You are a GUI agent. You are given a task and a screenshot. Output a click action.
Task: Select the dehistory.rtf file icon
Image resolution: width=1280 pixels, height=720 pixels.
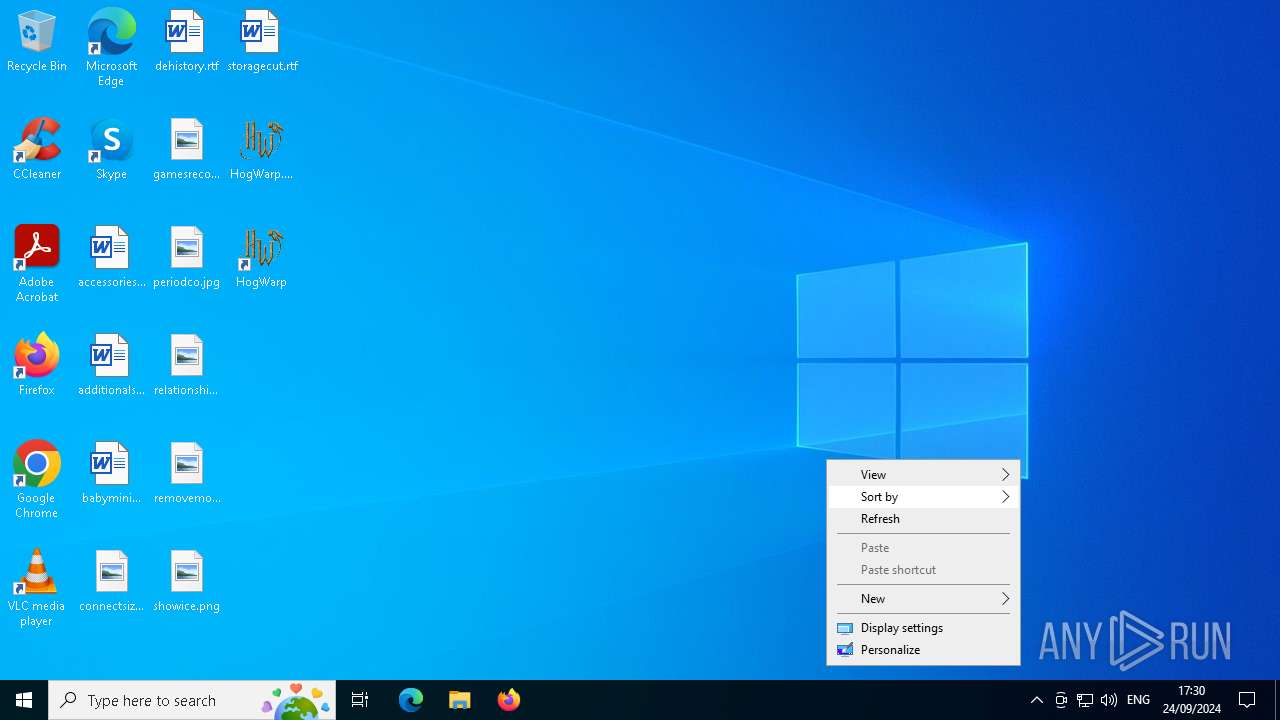(186, 42)
